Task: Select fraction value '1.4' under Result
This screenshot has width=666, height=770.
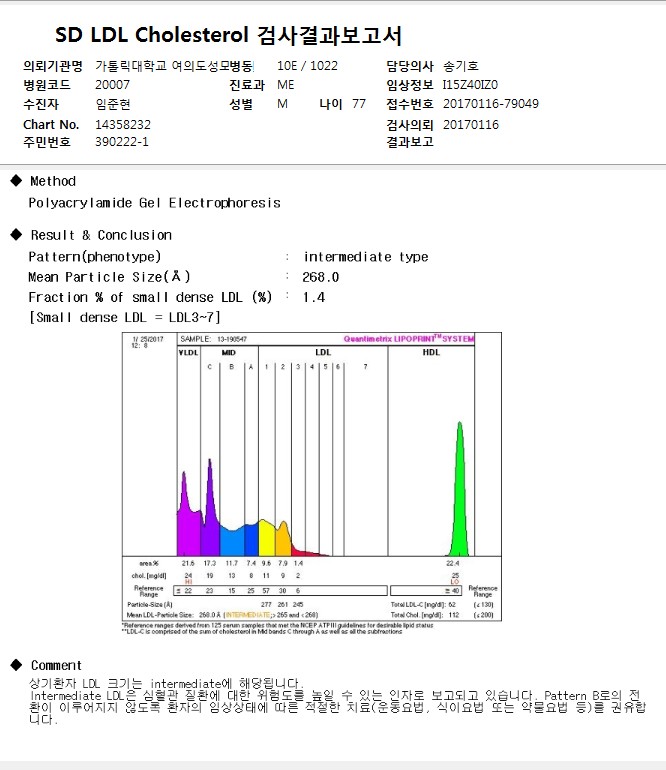Action: click(314, 298)
